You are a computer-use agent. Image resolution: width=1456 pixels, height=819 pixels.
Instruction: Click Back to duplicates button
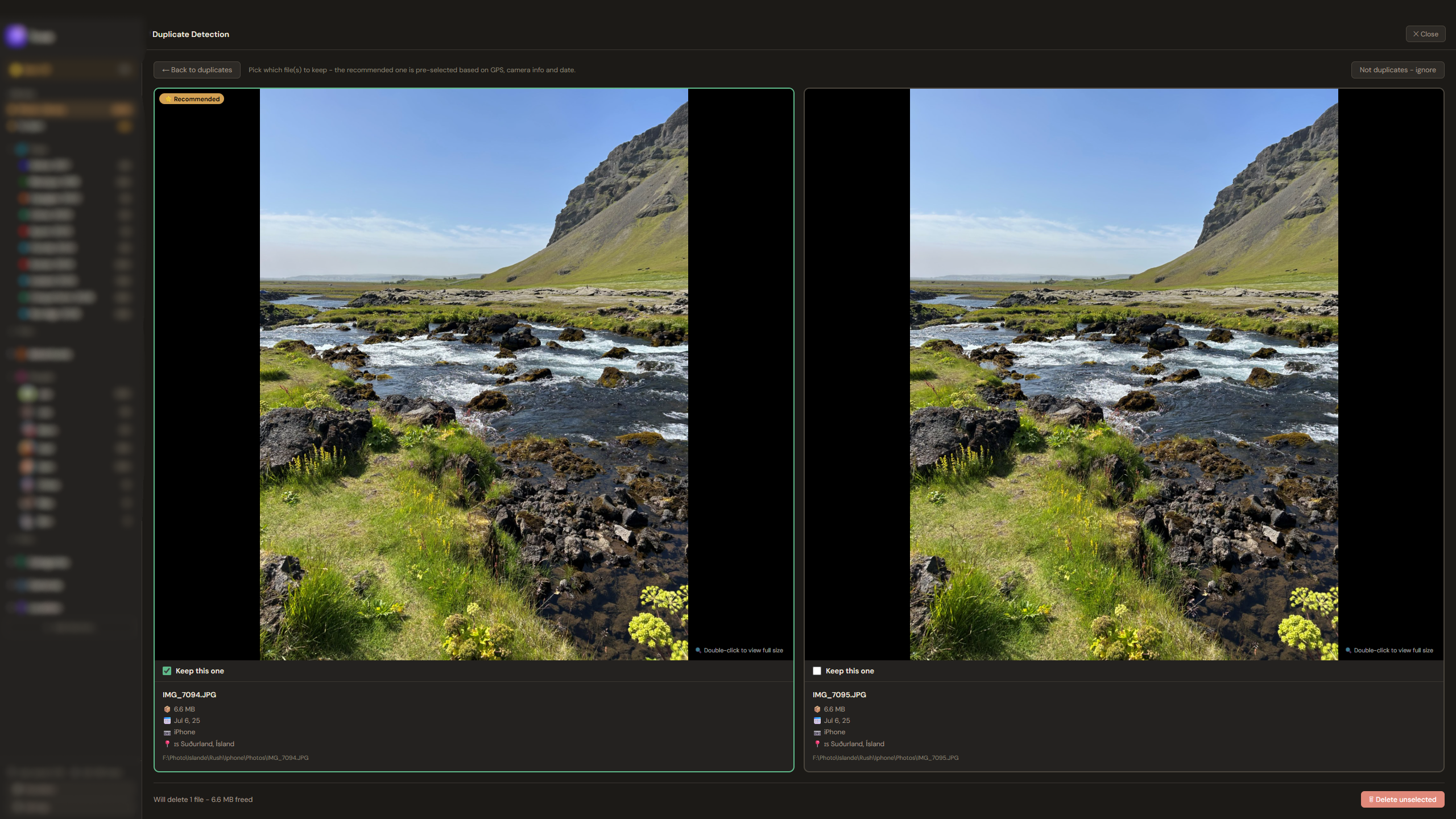pos(197,70)
